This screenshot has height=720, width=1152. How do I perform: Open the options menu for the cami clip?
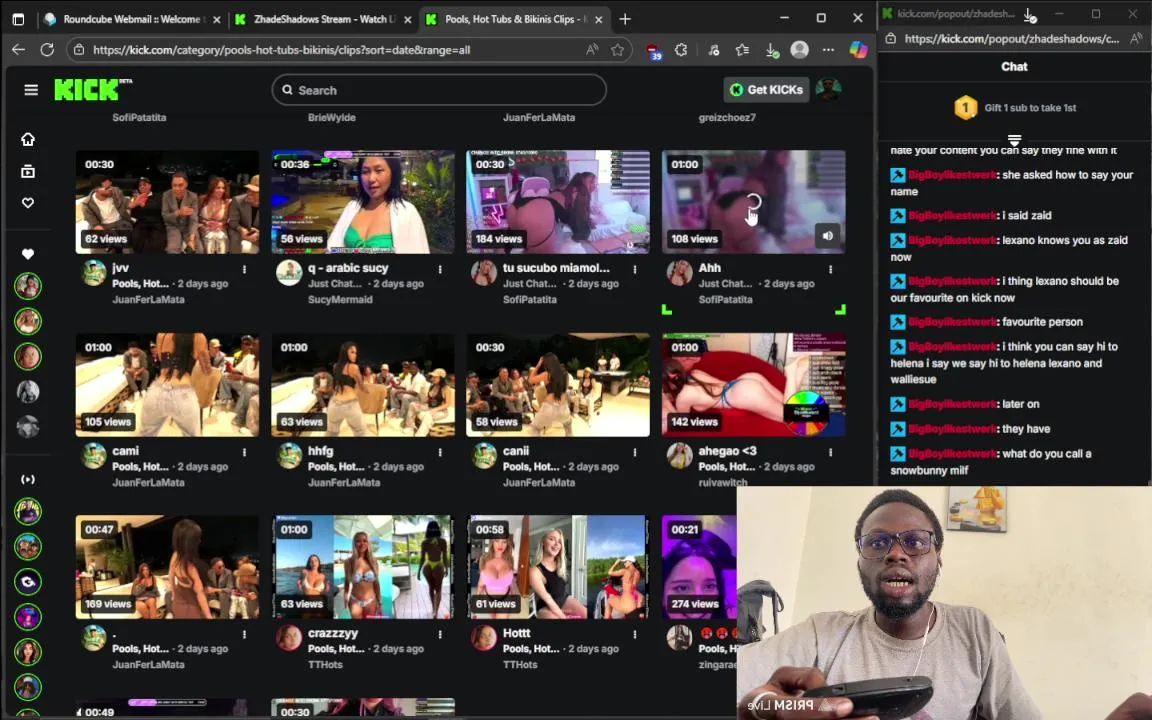pyautogui.click(x=245, y=453)
